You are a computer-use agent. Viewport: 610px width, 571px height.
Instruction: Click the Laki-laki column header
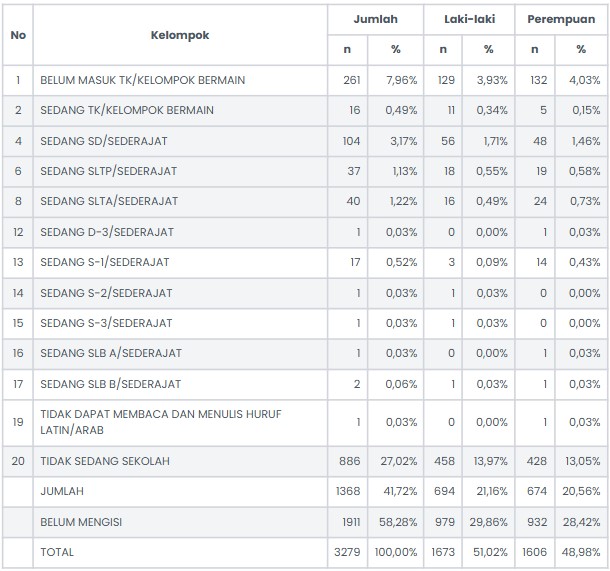click(469, 19)
